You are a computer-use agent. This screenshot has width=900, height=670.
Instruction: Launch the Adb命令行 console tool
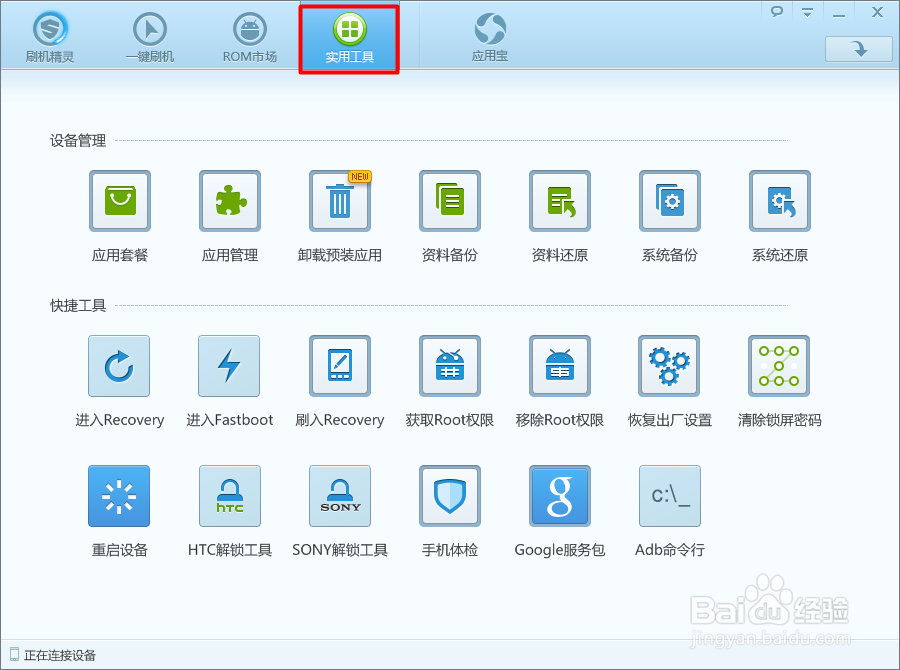pos(670,496)
